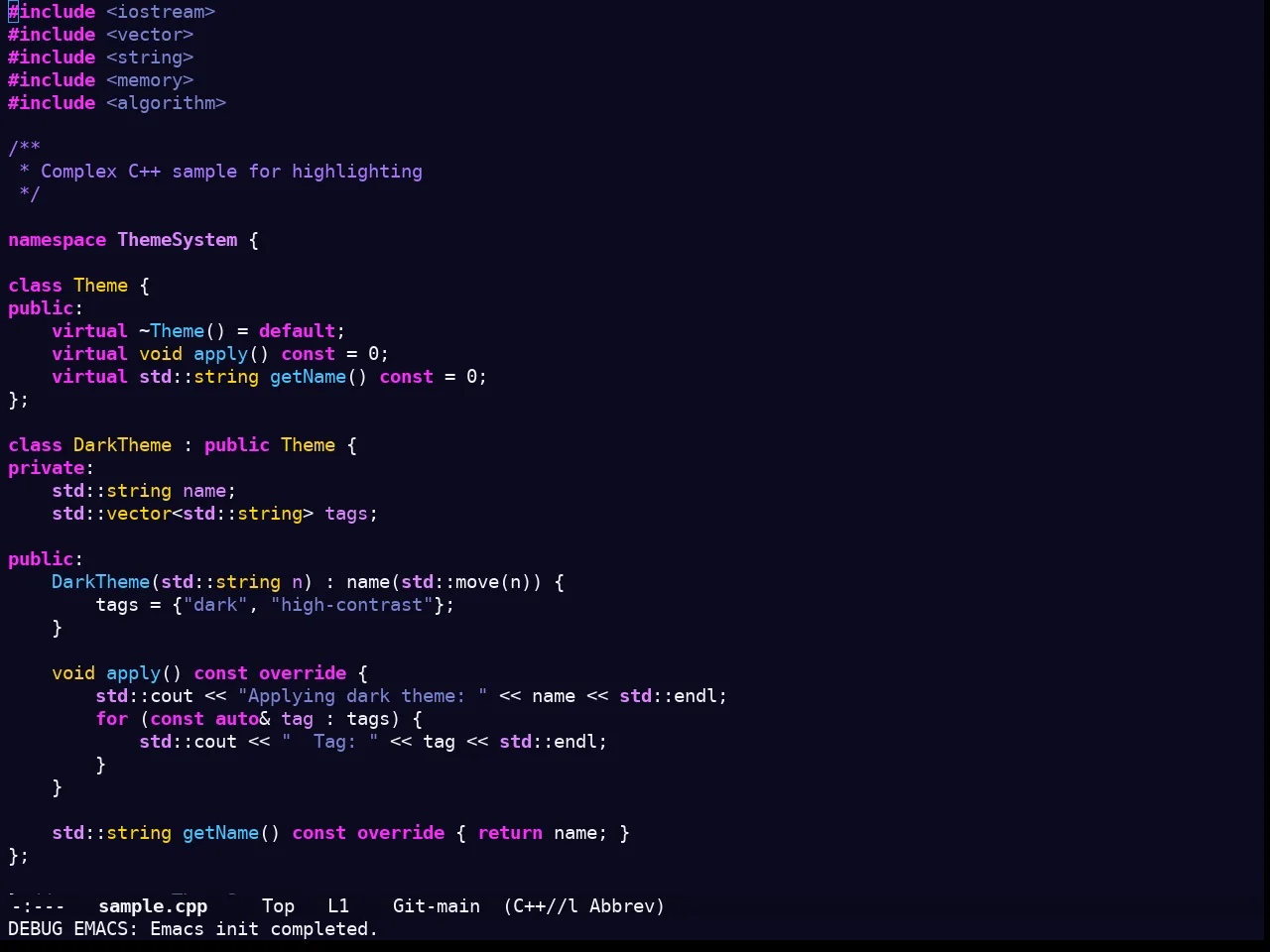1270x952 pixels.
Task: Click 'DarkTheme' in the class declaration line
Action: [x=123, y=445]
